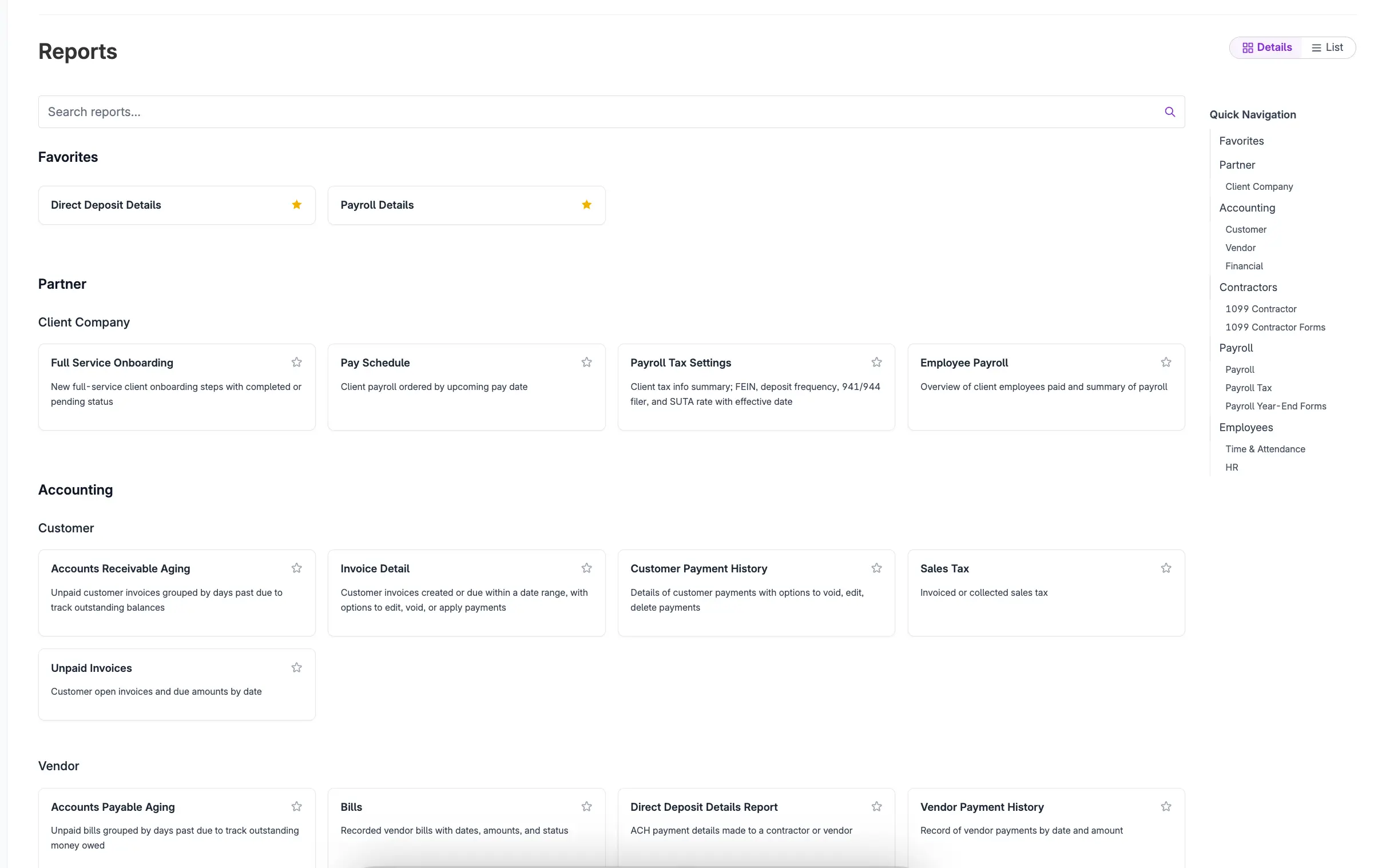Viewport: 1382px width, 868px height.
Task: Toggle favorite on Payroll Tax Settings
Action: (x=876, y=362)
